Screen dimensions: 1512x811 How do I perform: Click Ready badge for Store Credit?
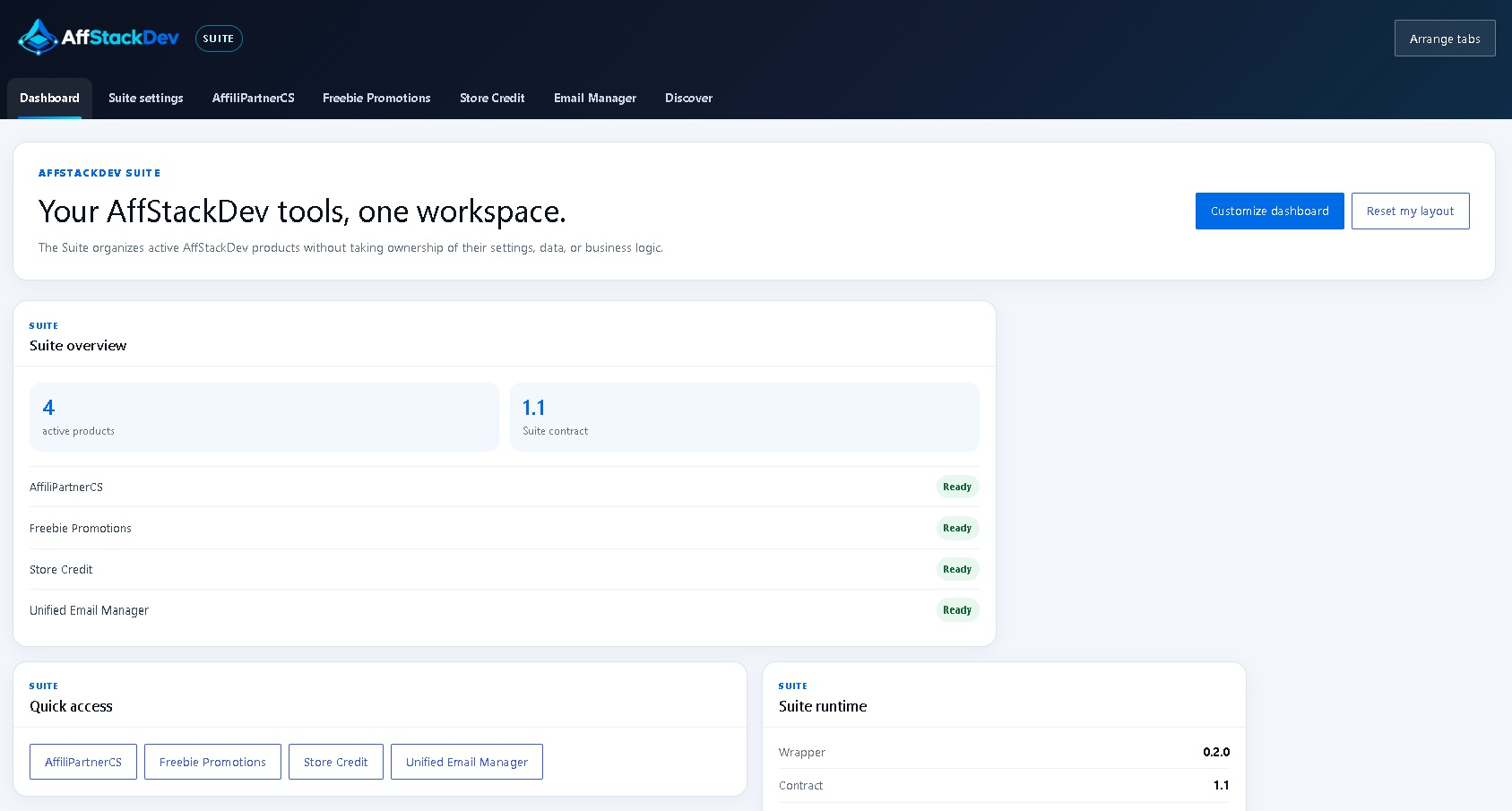[957, 570]
